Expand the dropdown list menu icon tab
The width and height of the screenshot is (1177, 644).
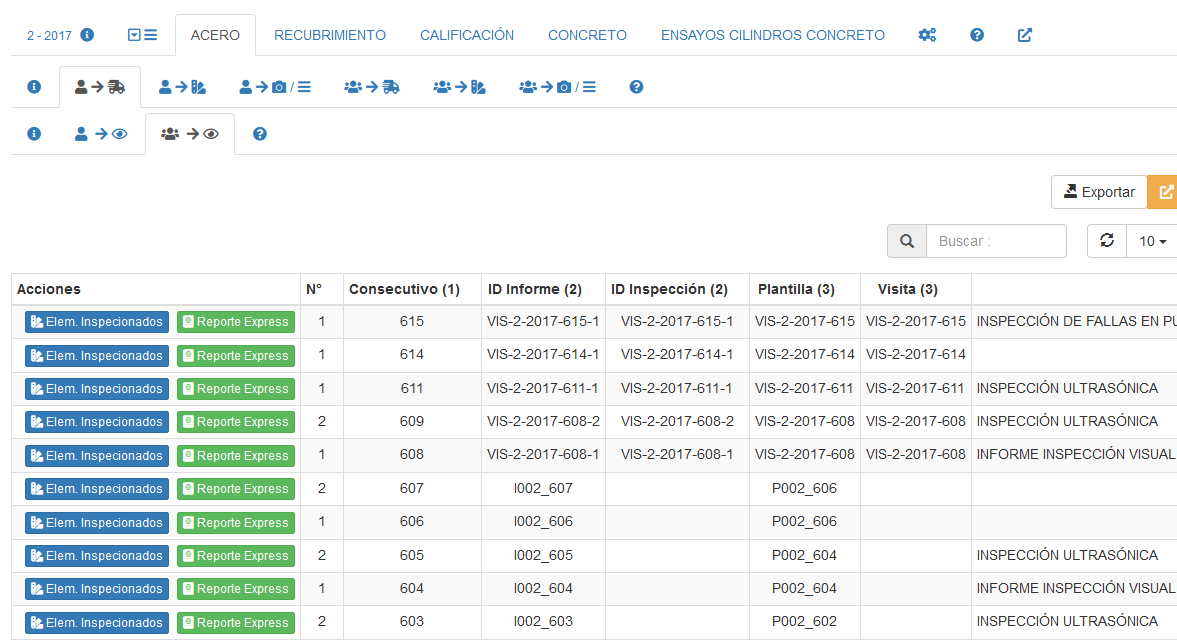click(143, 35)
